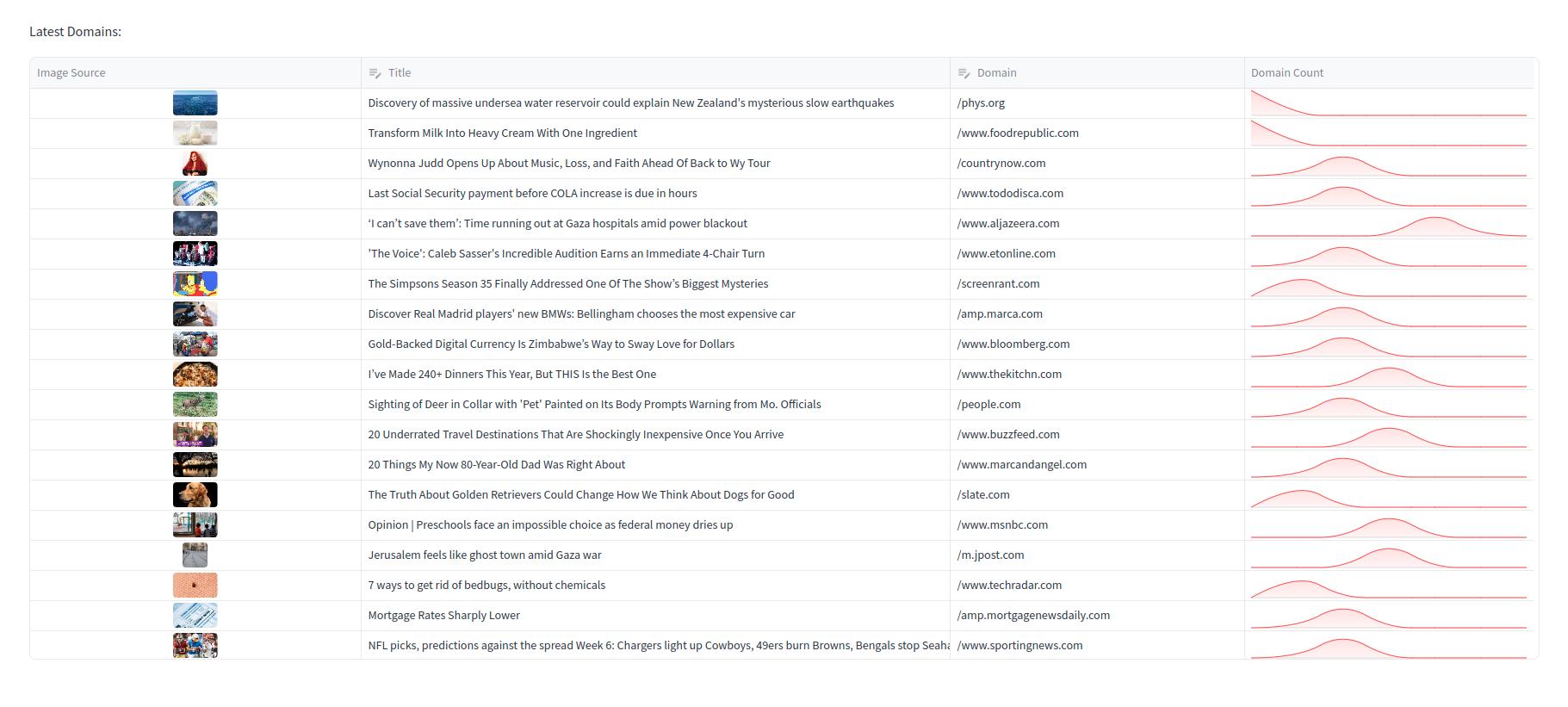Select the /phys.org domain cell

click(1097, 103)
